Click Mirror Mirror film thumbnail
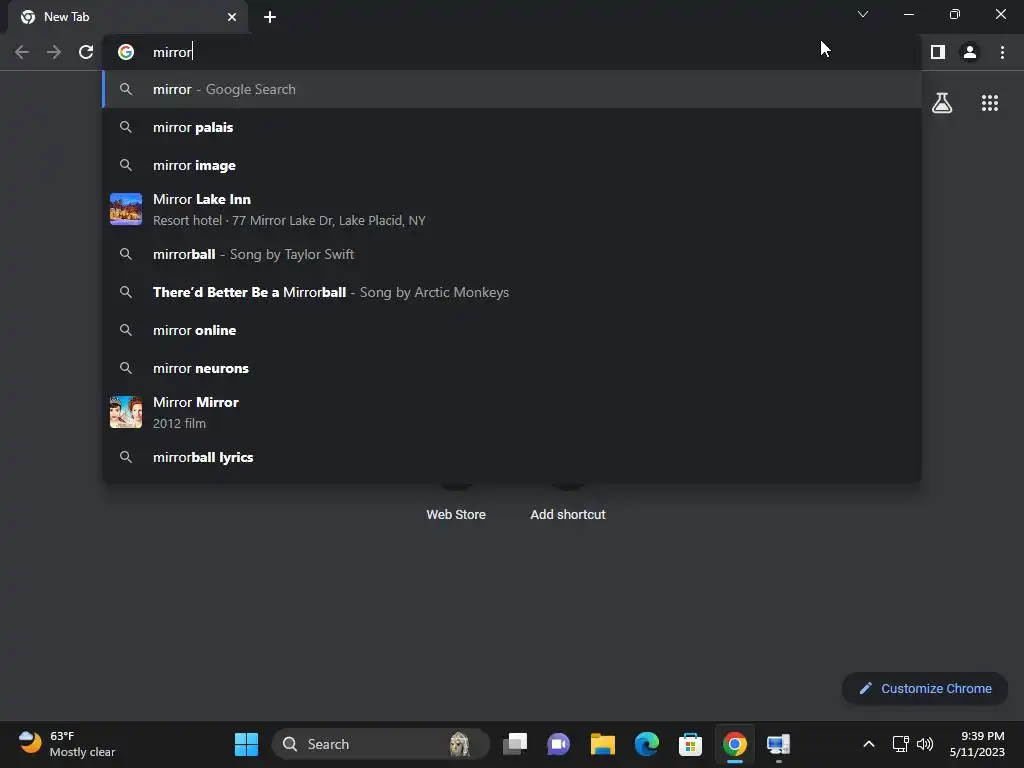This screenshot has width=1024, height=768. point(126,412)
